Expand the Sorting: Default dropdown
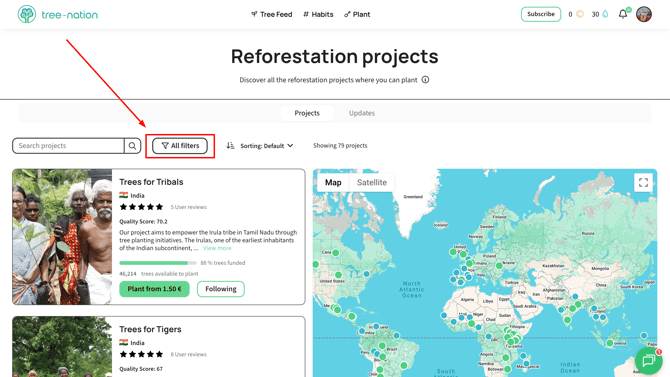Screen dimensions: 670x377 (267, 146)
